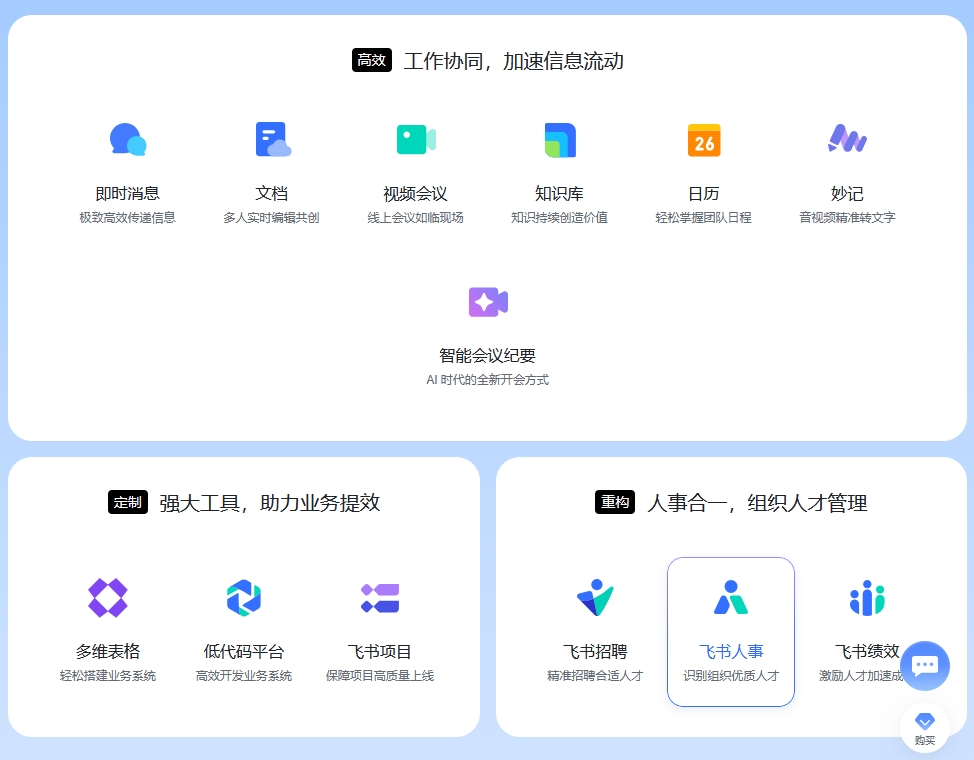
Task: Click the 定制 black tag label
Action: point(128,502)
